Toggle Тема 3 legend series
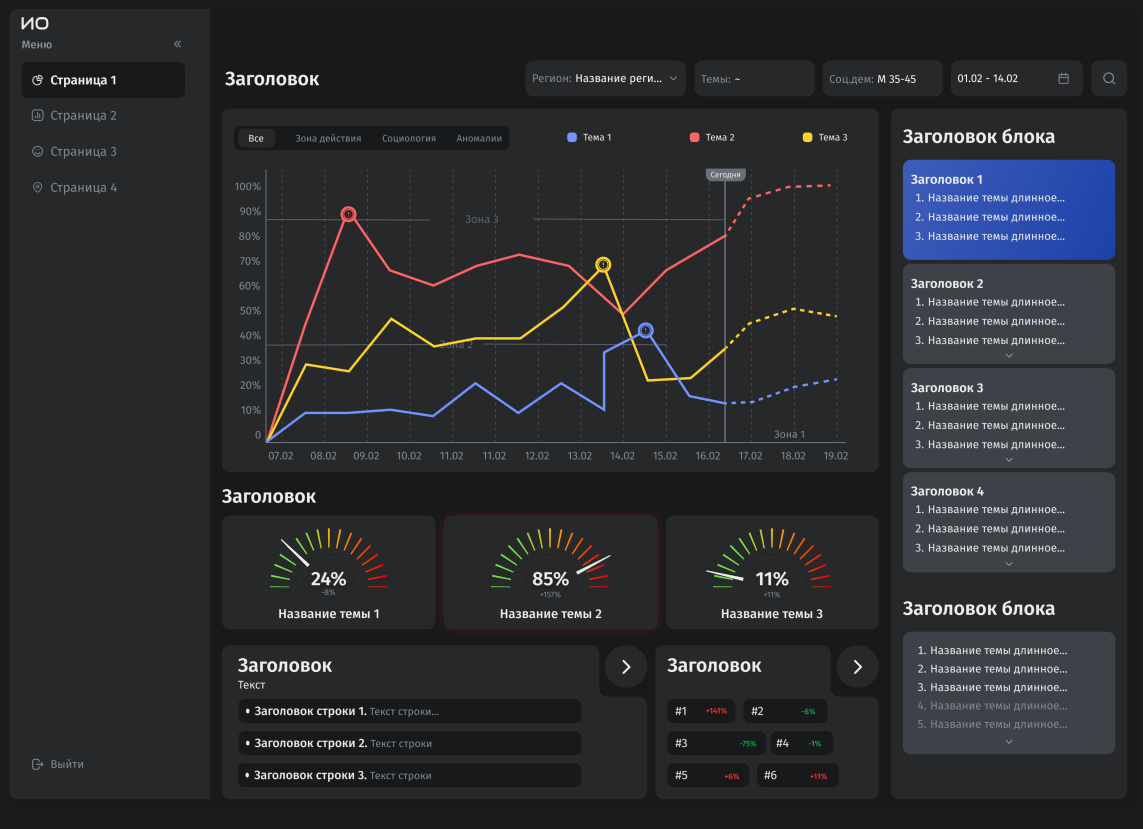Screen dimensions: 1143x829 [824, 137]
